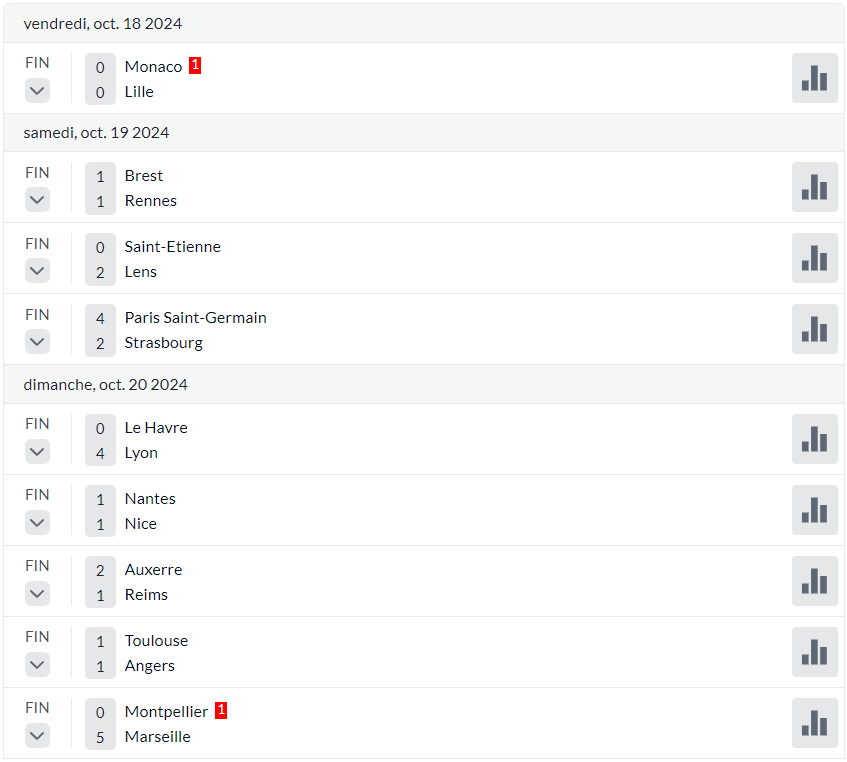The width and height of the screenshot is (847, 762).
Task: View stats icon for Toulouse vs Angers
Action: click(x=814, y=652)
